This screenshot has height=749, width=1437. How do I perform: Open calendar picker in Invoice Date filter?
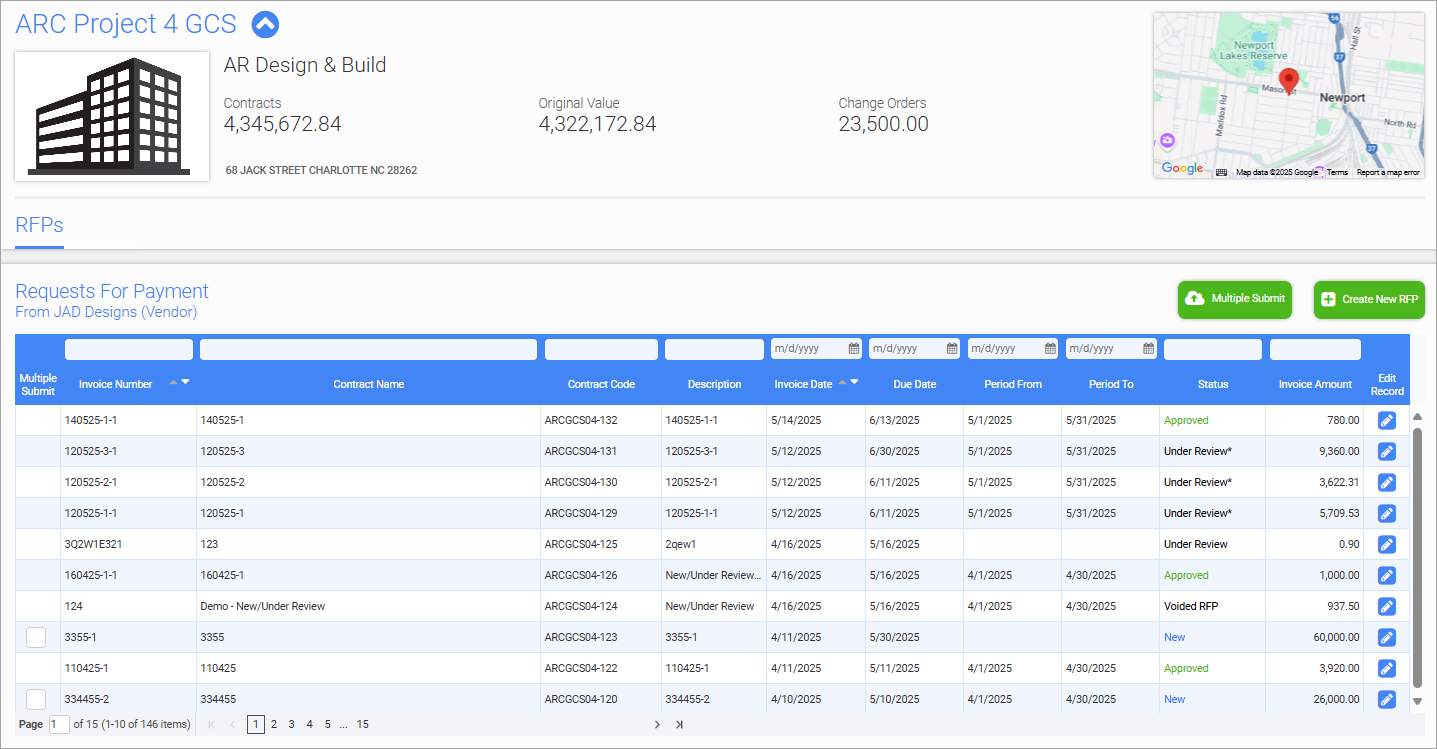pos(853,349)
